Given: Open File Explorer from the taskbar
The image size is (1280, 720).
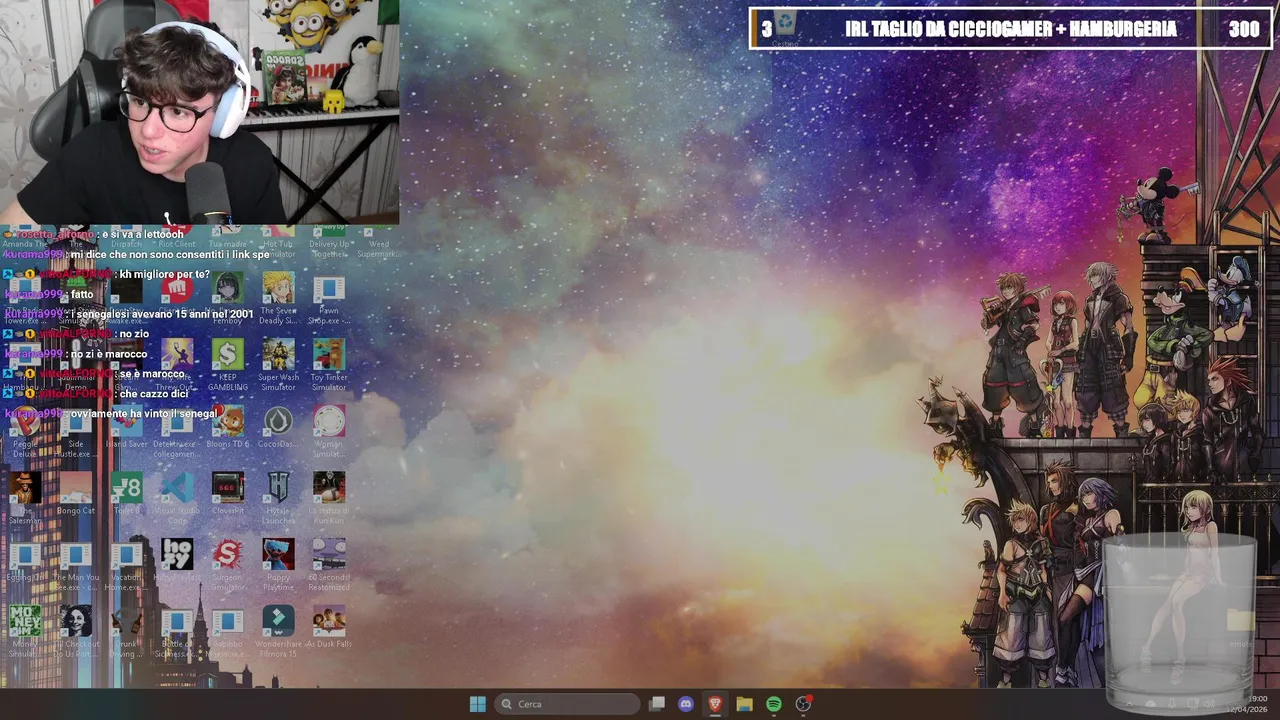Looking at the screenshot, I should click(744, 704).
